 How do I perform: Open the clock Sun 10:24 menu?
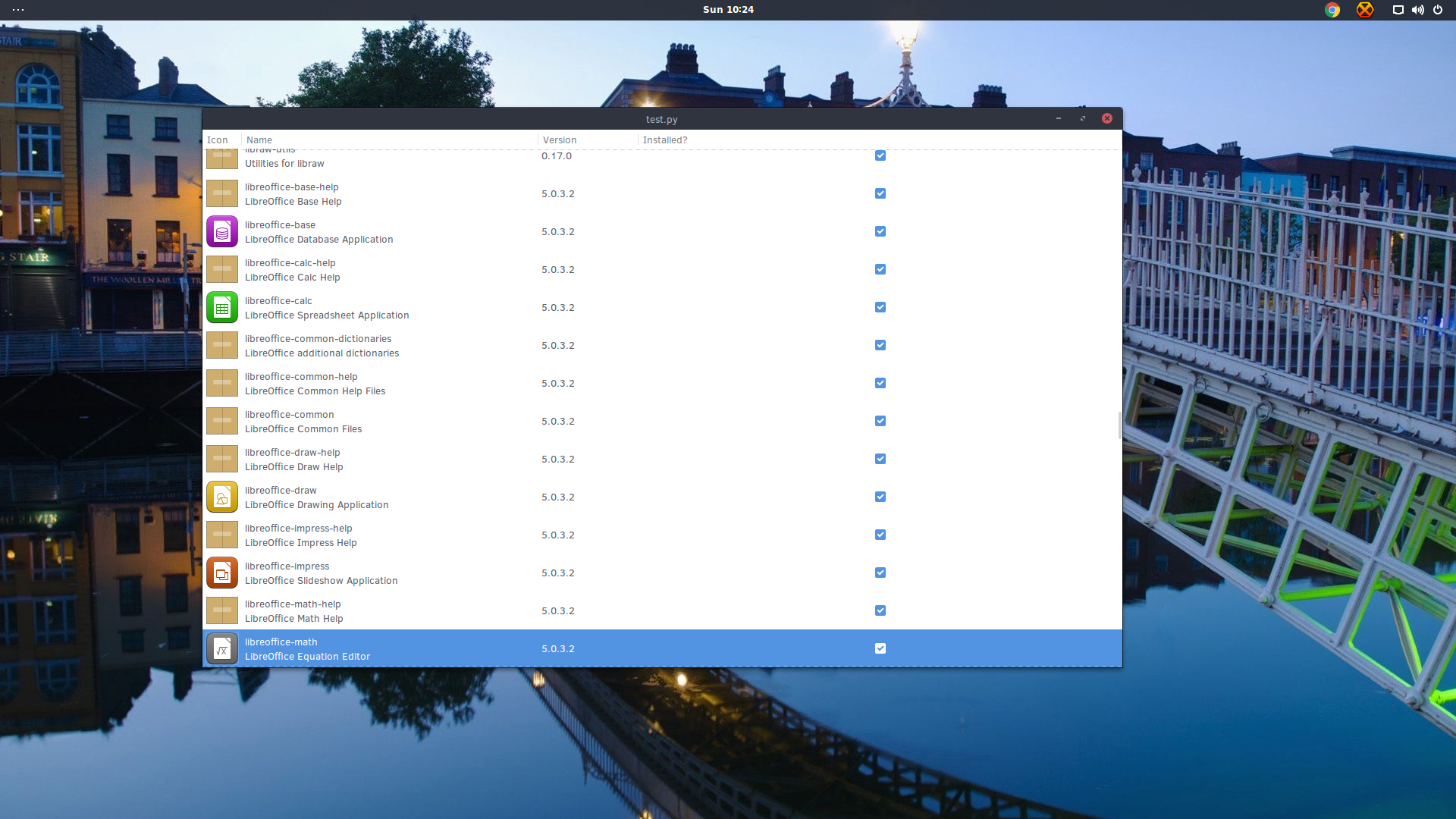pos(728,10)
